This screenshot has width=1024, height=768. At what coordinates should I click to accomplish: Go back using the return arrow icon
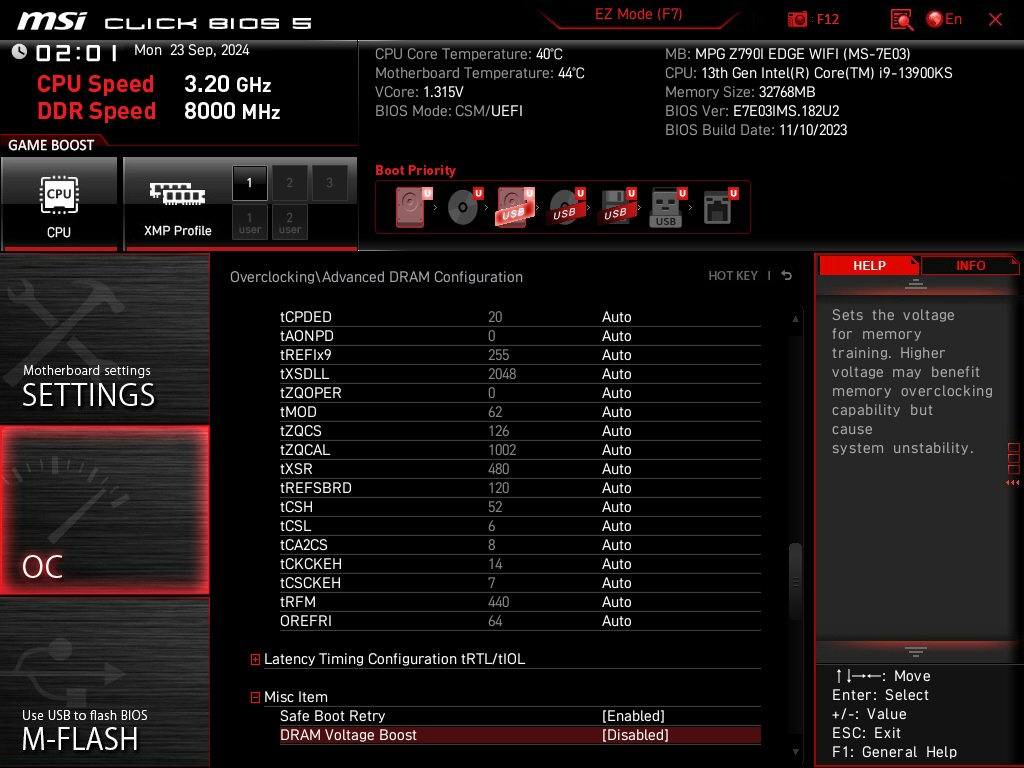coord(786,276)
